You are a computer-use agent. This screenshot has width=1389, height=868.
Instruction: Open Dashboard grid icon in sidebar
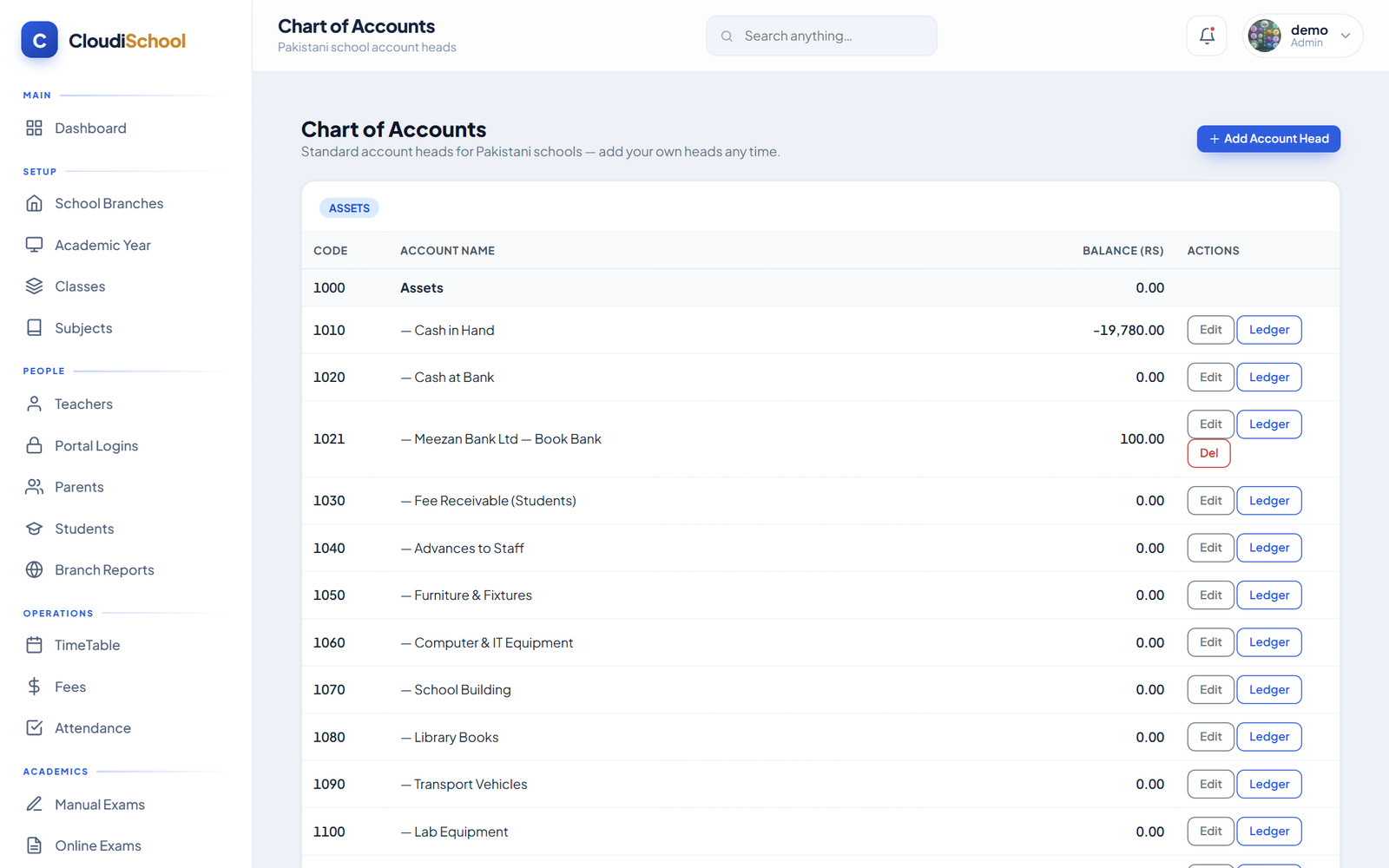[34, 128]
